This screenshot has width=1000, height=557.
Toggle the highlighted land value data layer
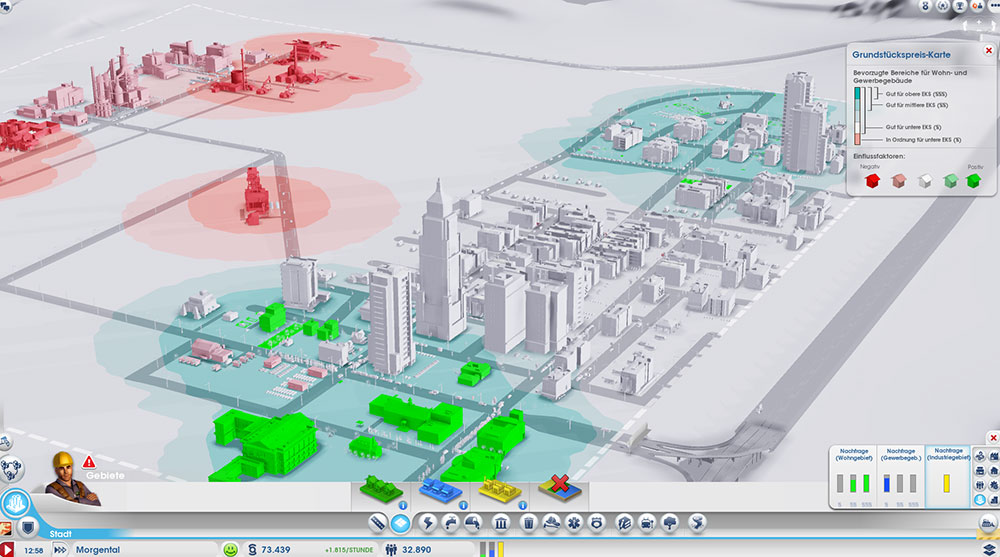tap(980, 500)
